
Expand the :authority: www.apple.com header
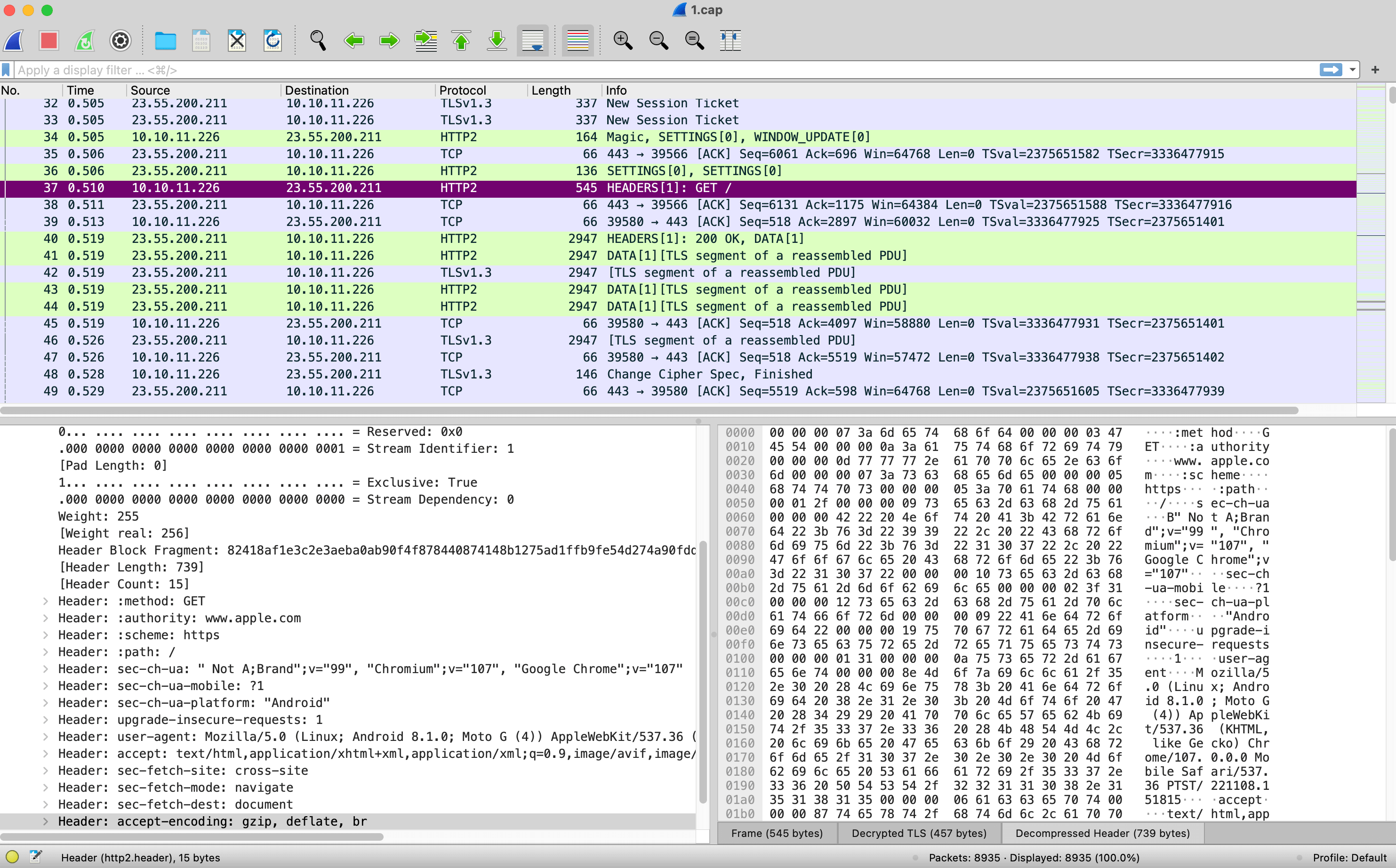[45, 618]
